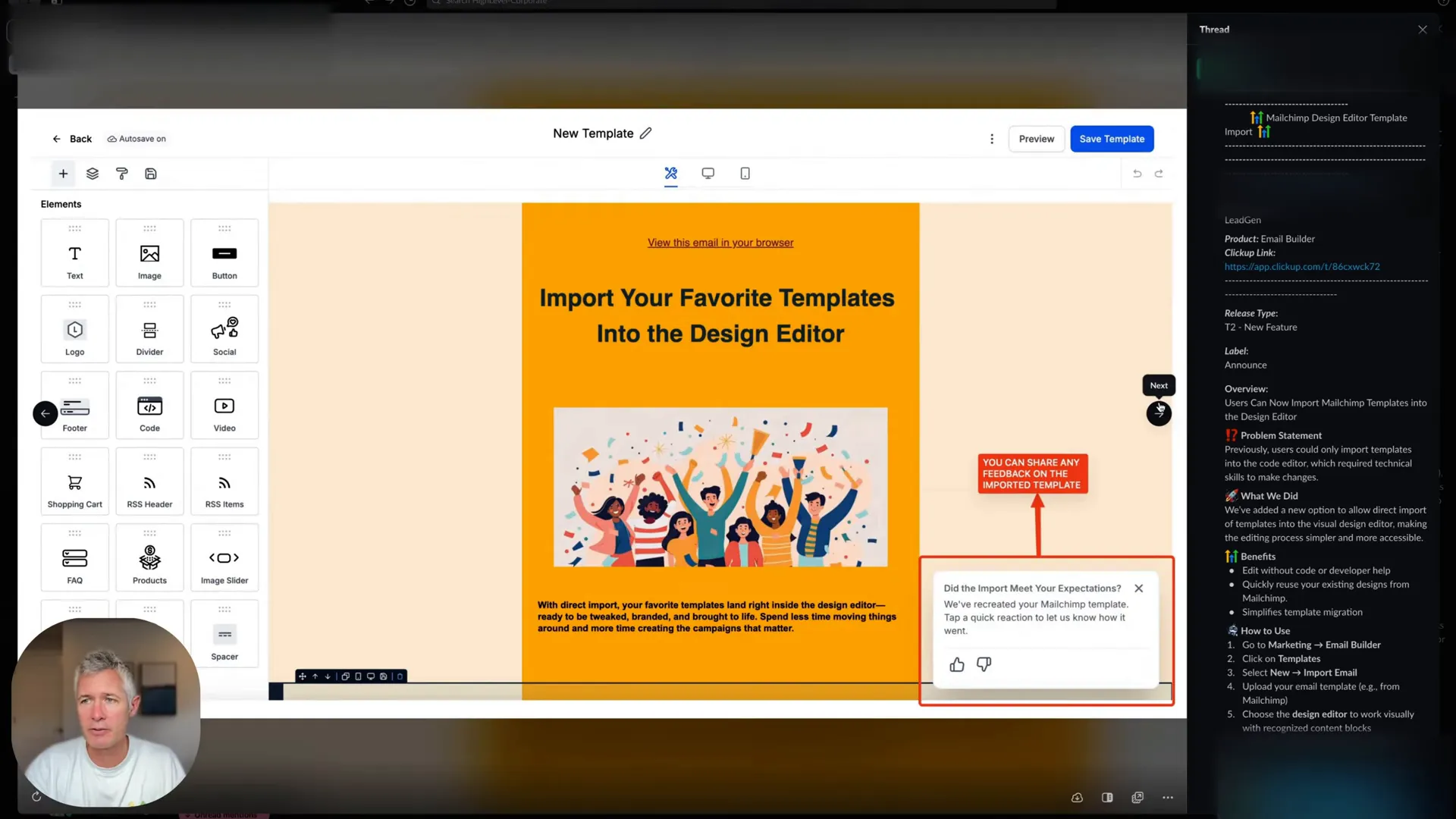
Task: Click the undo arrow
Action: (x=1137, y=174)
